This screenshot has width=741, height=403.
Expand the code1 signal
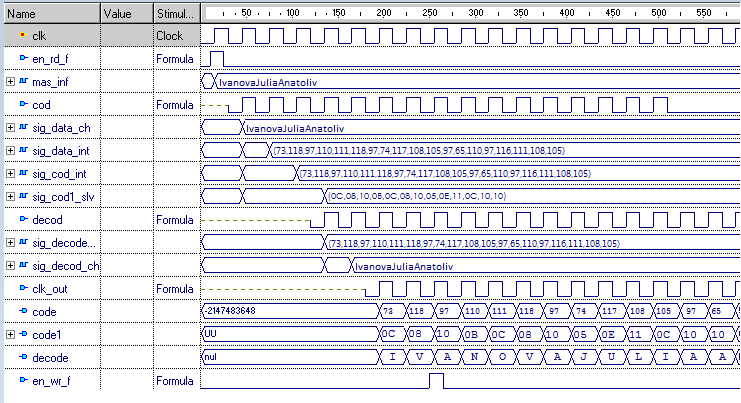pyautogui.click(x=10, y=335)
